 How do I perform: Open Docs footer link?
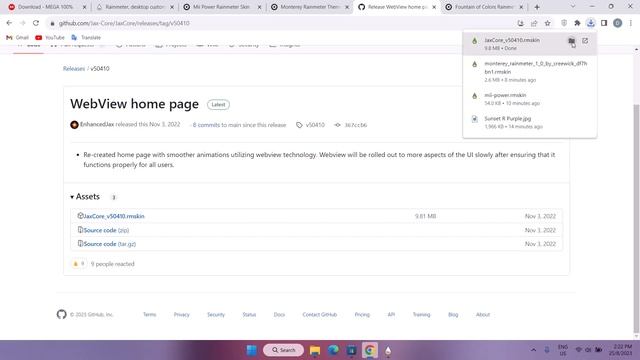tap(279, 314)
